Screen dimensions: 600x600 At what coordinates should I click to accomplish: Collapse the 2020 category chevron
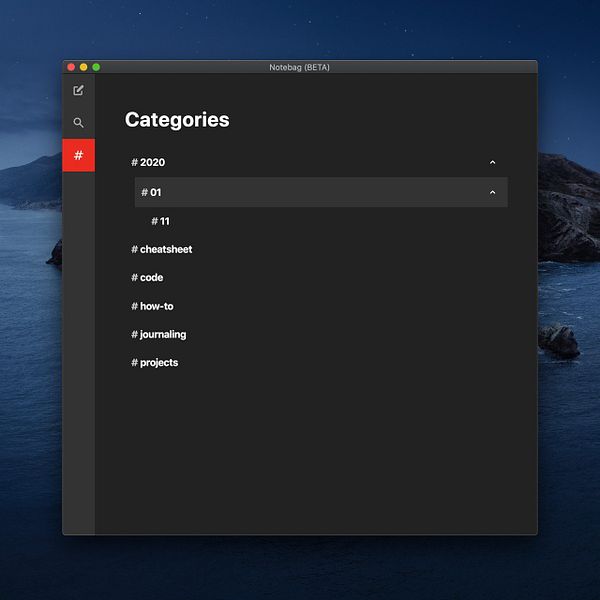492,163
